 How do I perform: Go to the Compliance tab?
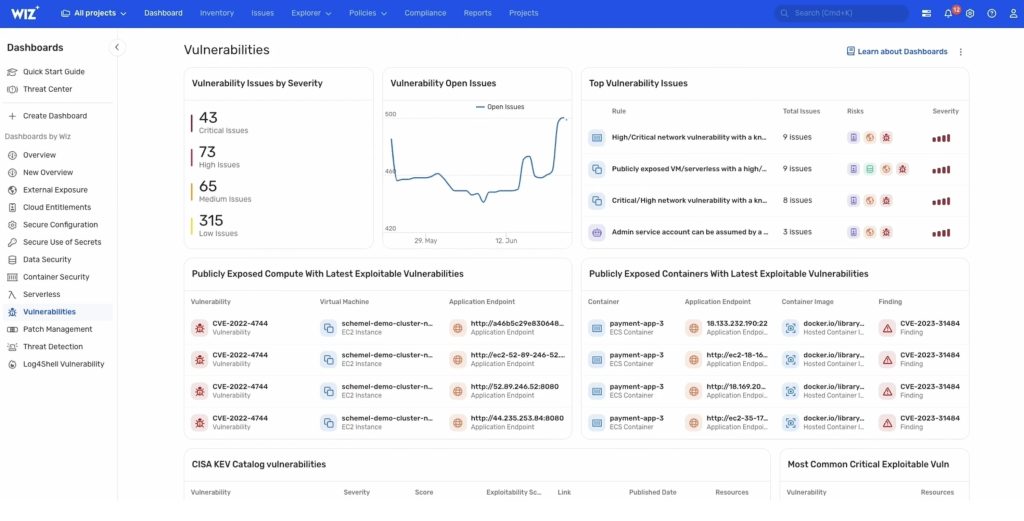click(425, 14)
